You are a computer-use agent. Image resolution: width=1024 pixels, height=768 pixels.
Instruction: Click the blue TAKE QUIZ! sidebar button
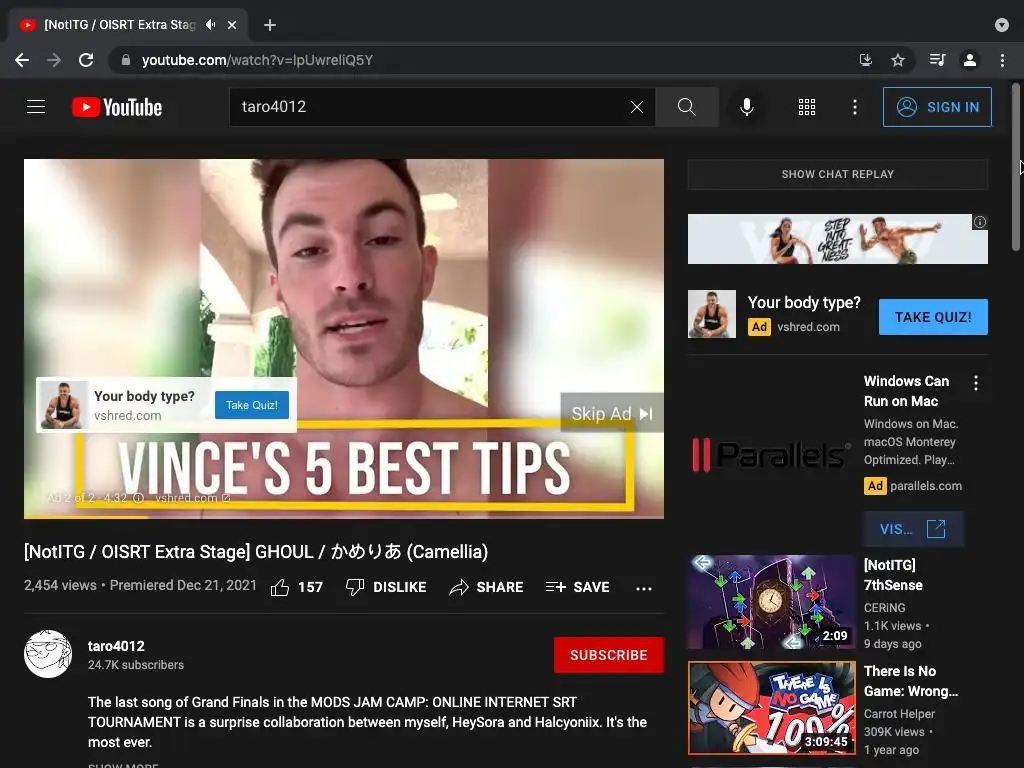coord(933,317)
